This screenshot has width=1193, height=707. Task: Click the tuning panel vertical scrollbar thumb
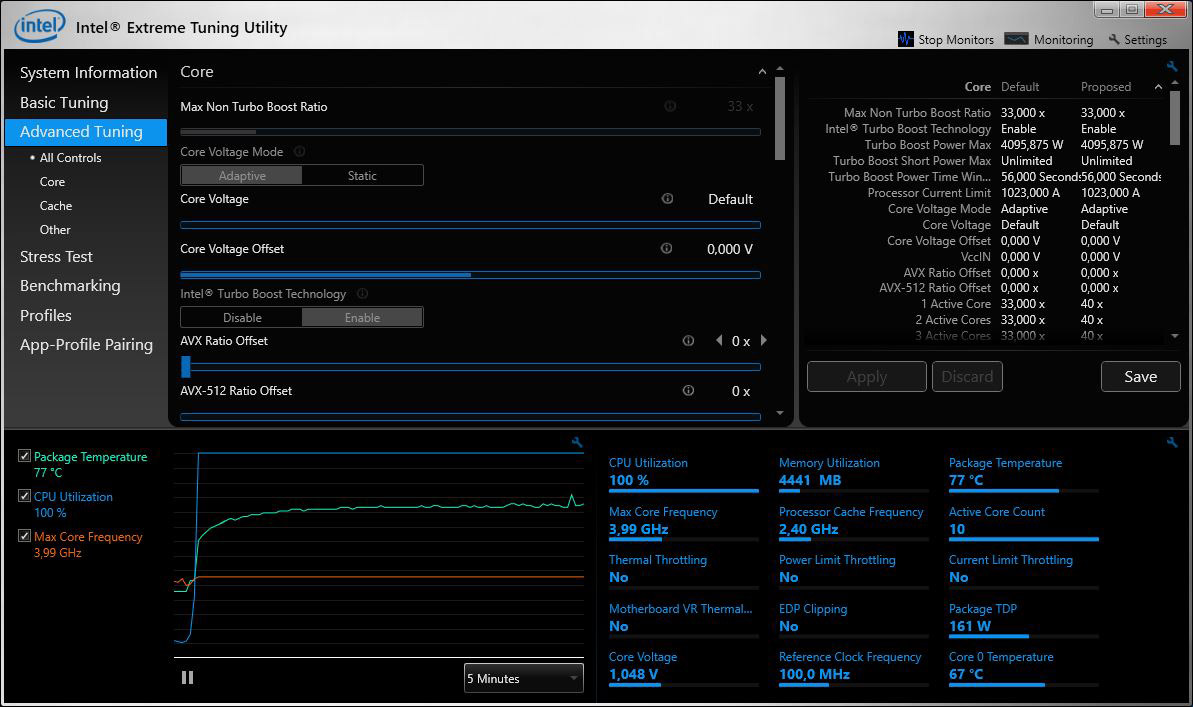click(x=780, y=119)
